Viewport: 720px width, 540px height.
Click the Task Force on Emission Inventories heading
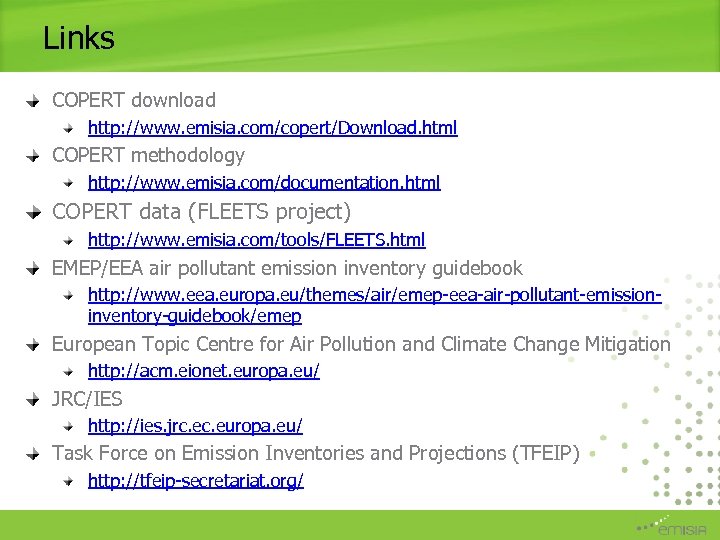[x=315, y=453]
